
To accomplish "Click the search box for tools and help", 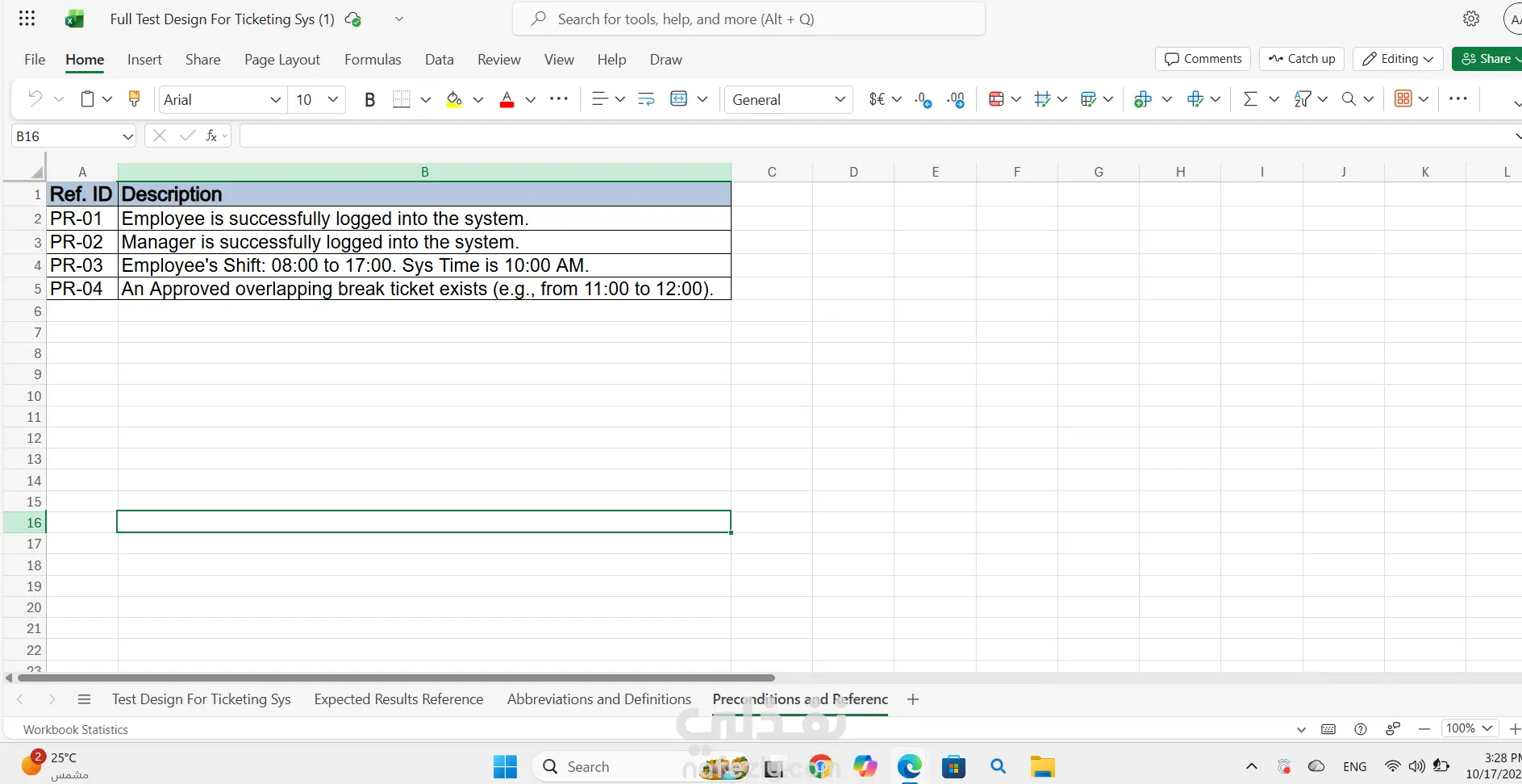I will point(748,19).
